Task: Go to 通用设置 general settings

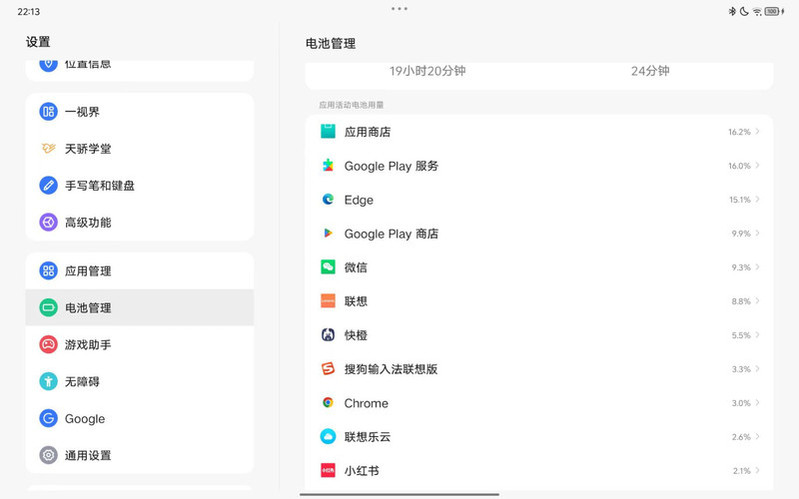Action: click(140, 455)
